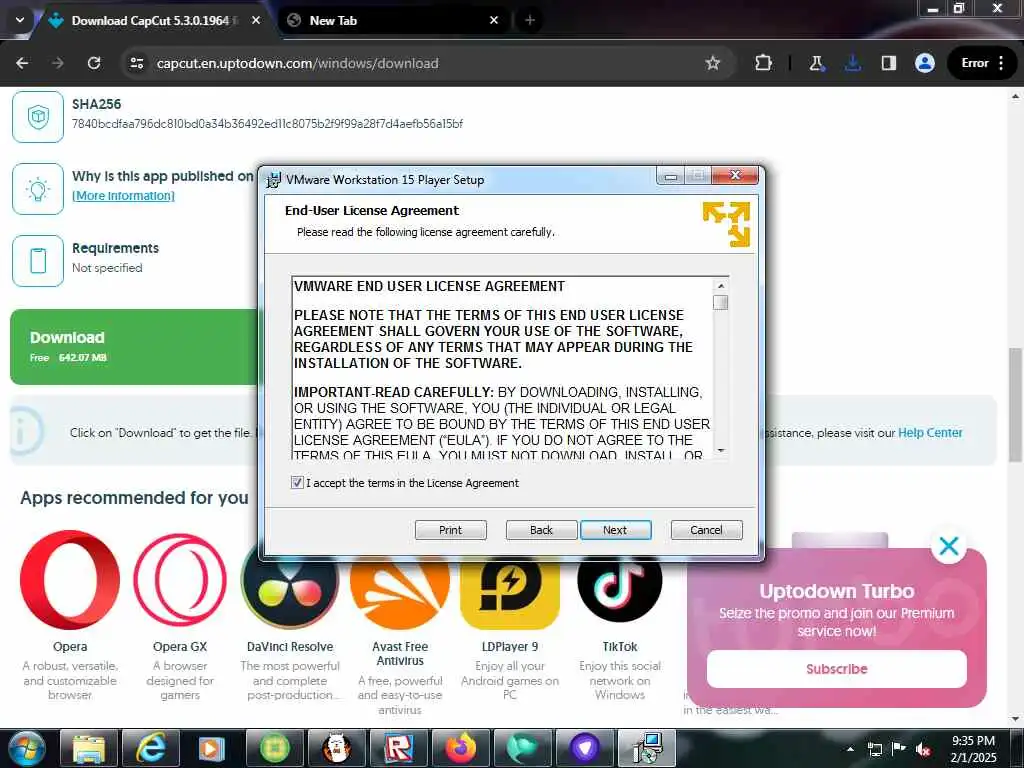This screenshot has width=1024, height=768.
Task: Click the license text scrollbar up arrow
Action: (x=720, y=285)
